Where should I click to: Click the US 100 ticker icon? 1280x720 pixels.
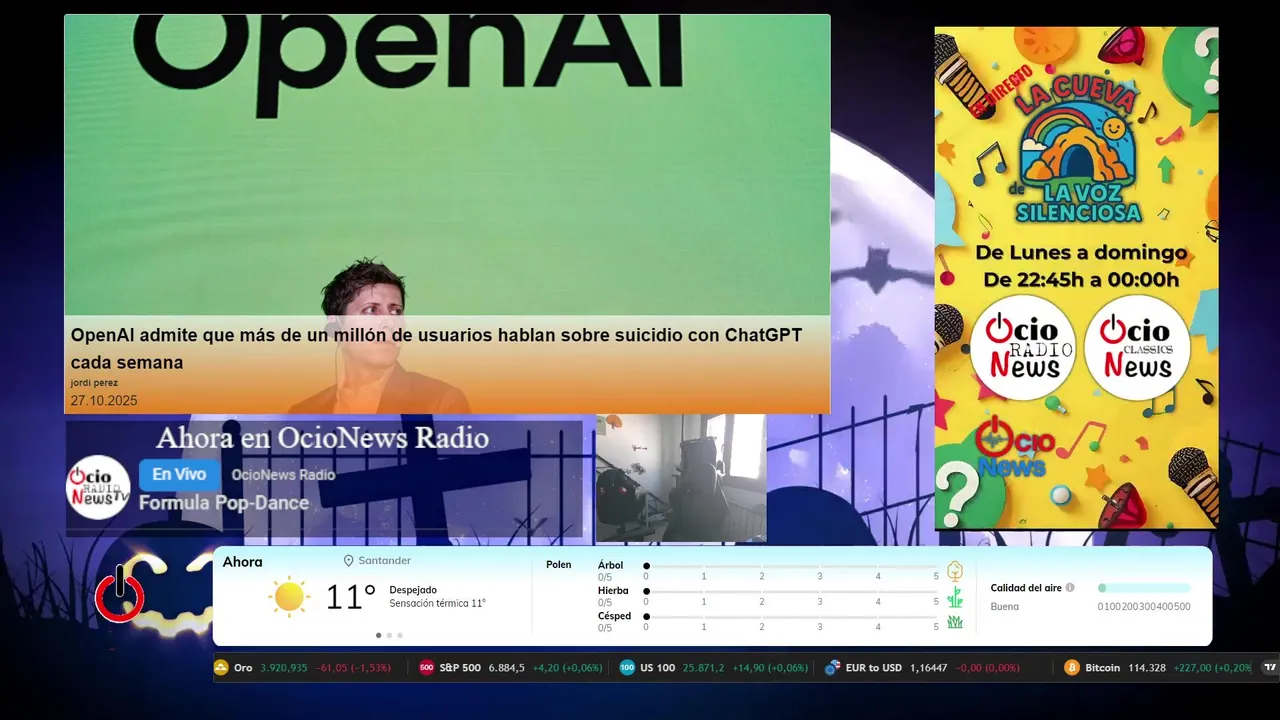pyautogui.click(x=627, y=667)
